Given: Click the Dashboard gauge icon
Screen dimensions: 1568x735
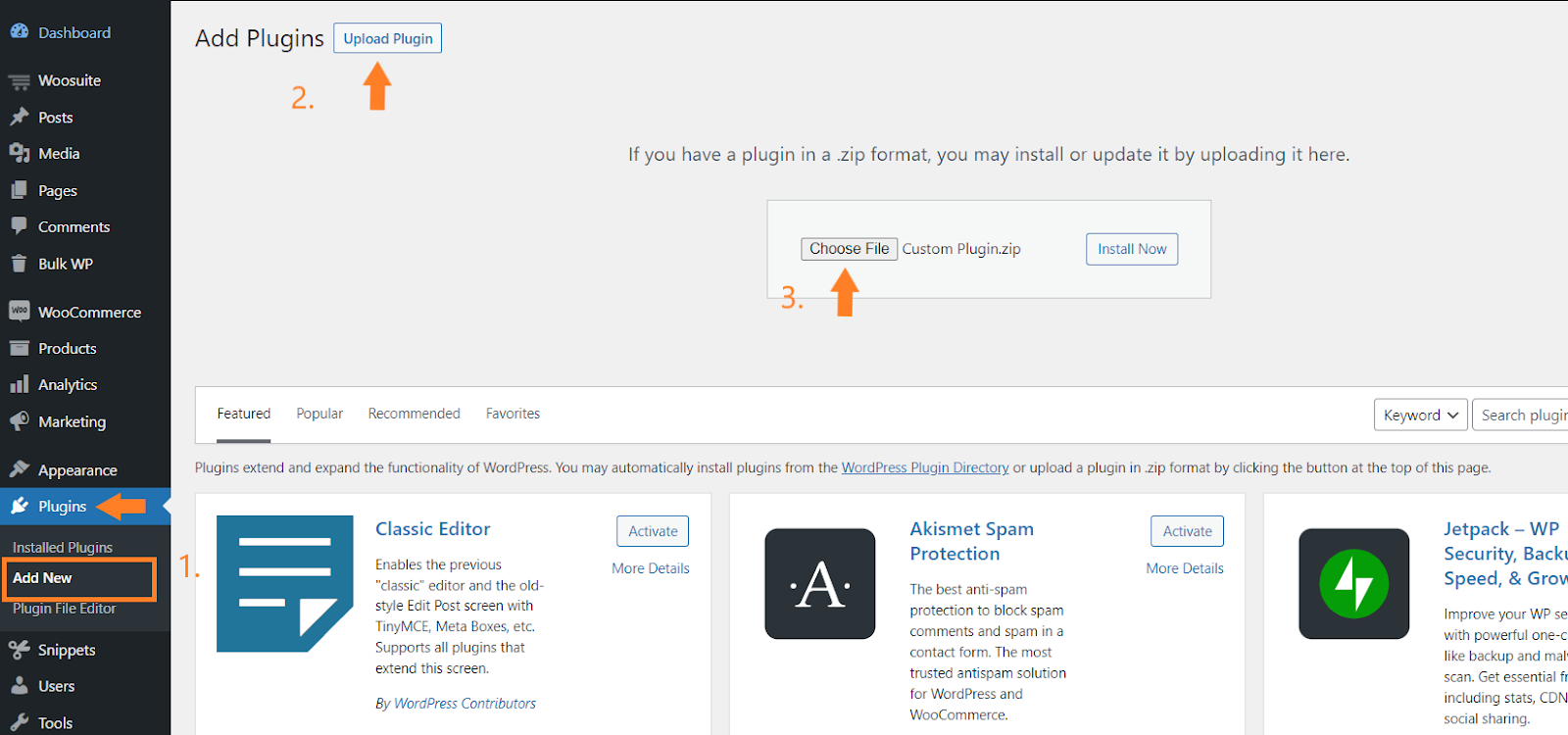Looking at the screenshot, I should pyautogui.click(x=20, y=31).
